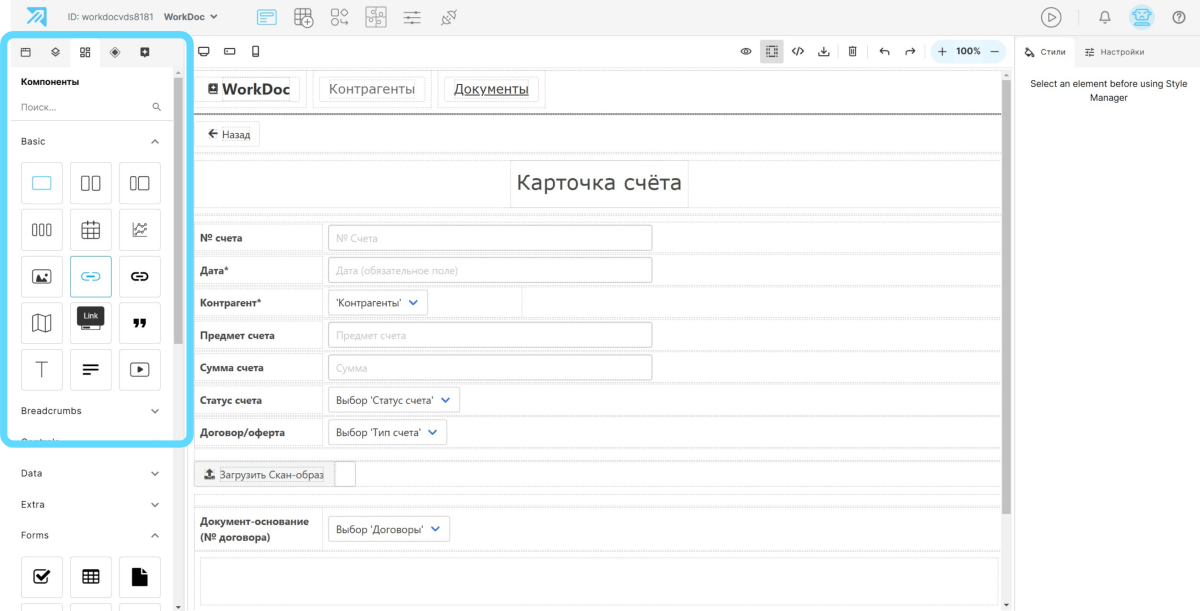Viewport: 1200px width, 611px height.
Task: Click the download export icon
Action: click(x=824, y=51)
